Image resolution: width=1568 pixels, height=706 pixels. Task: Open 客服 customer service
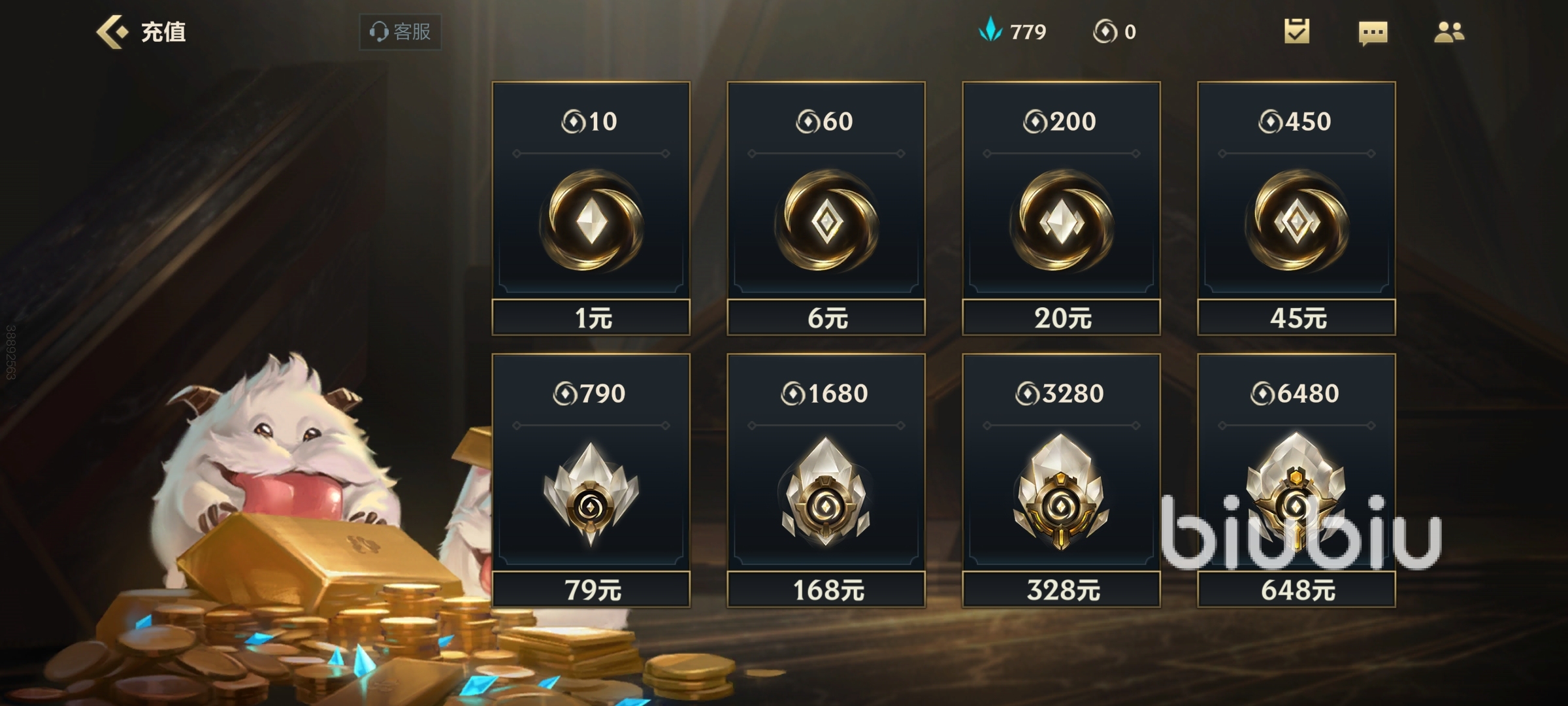[x=400, y=31]
